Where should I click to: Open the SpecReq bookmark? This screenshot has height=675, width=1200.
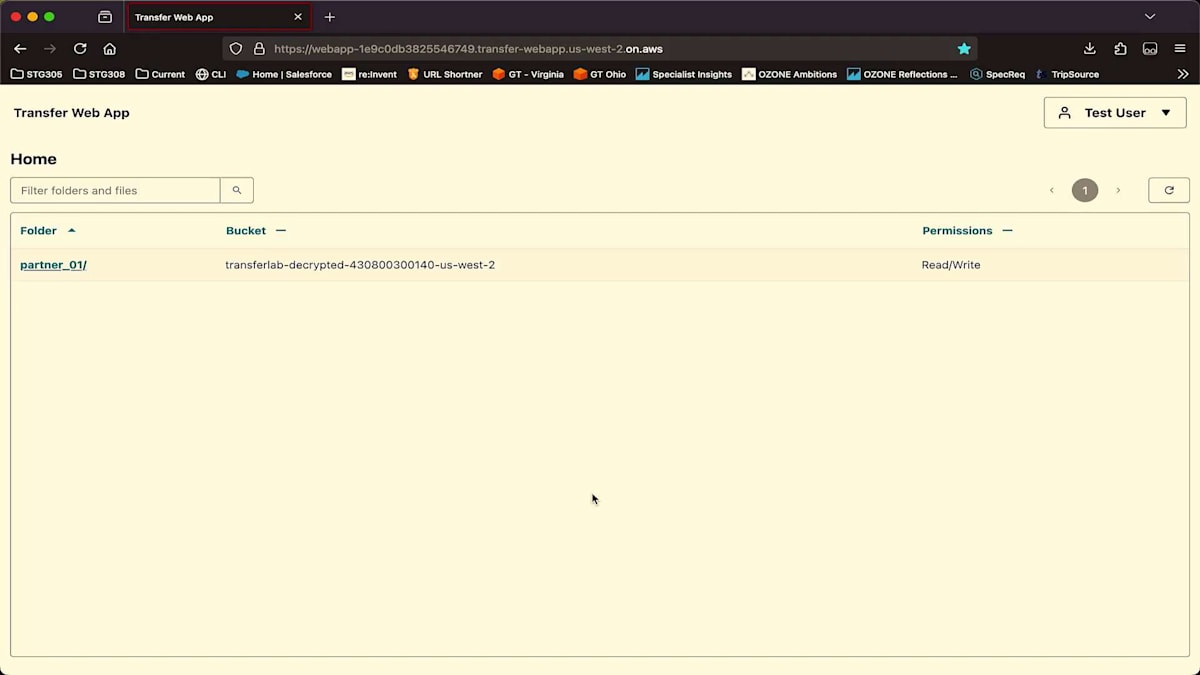[x=998, y=74]
